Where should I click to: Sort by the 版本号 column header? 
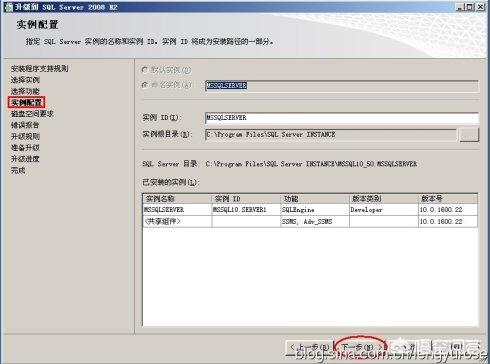click(448, 199)
